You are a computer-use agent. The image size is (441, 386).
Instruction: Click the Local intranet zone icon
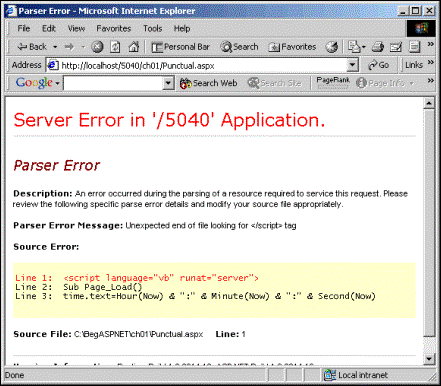[329, 375]
